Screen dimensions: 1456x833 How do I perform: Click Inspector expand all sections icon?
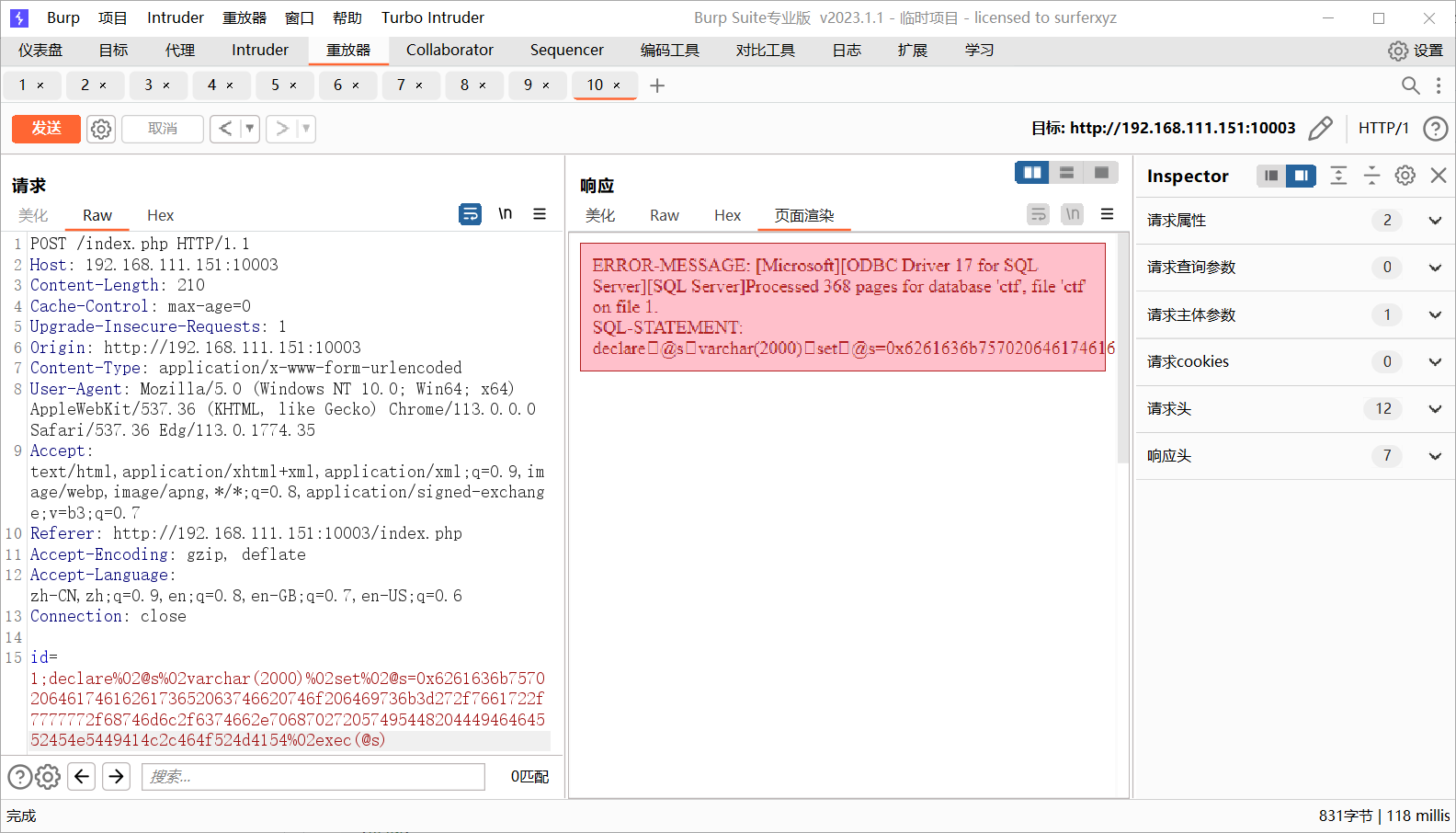1338,176
